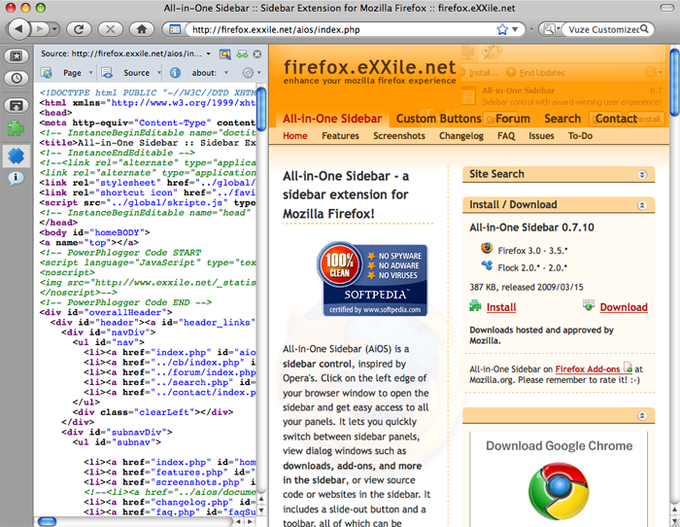Screen dimensions: 680x527
Task: Select the about: button in the MultiPanel toolbar
Action: [x=204, y=73]
